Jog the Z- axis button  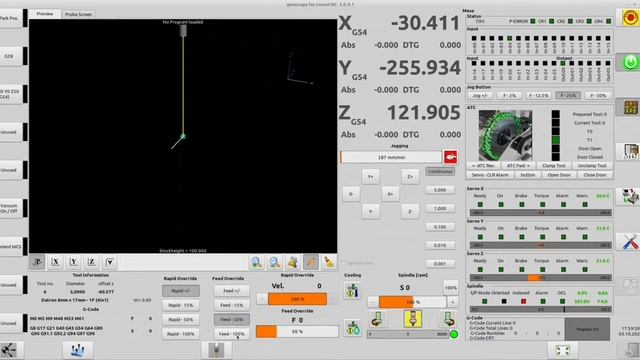(x=410, y=211)
